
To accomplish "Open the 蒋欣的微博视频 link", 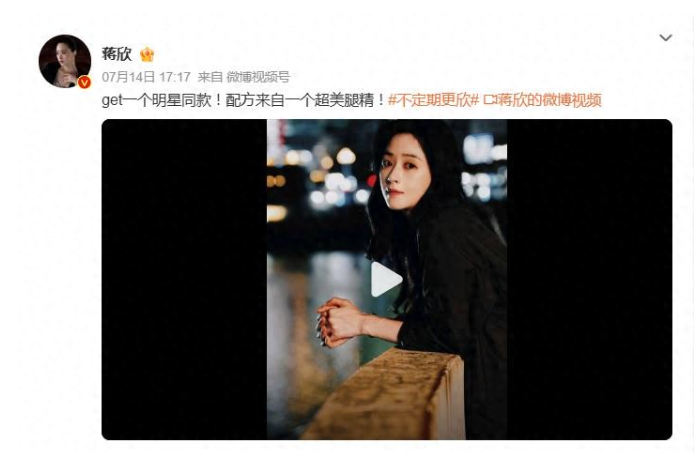I will [x=549, y=100].
